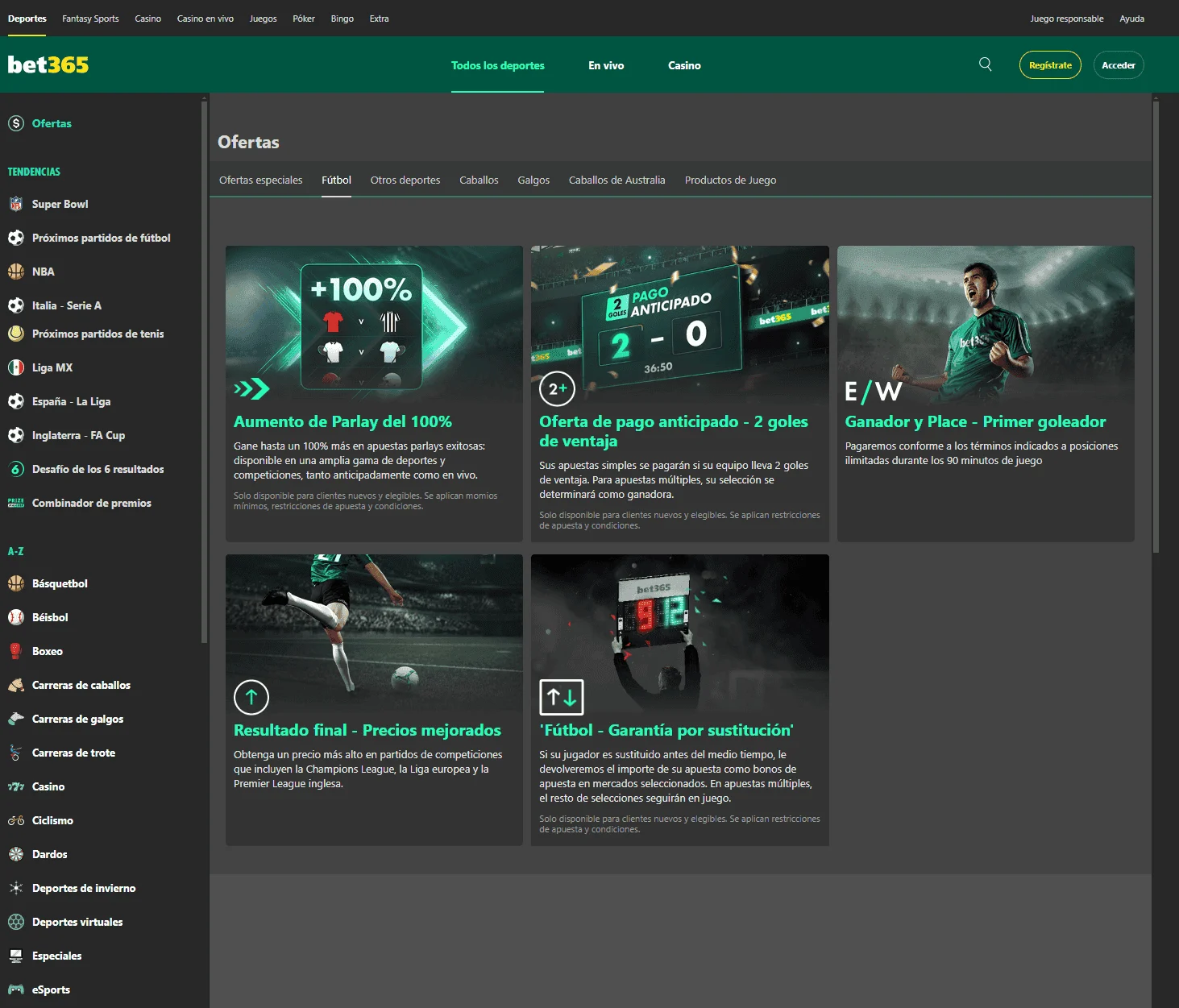This screenshot has width=1179, height=1008.
Task: Click the player kicking ball image
Action: click(x=374, y=633)
